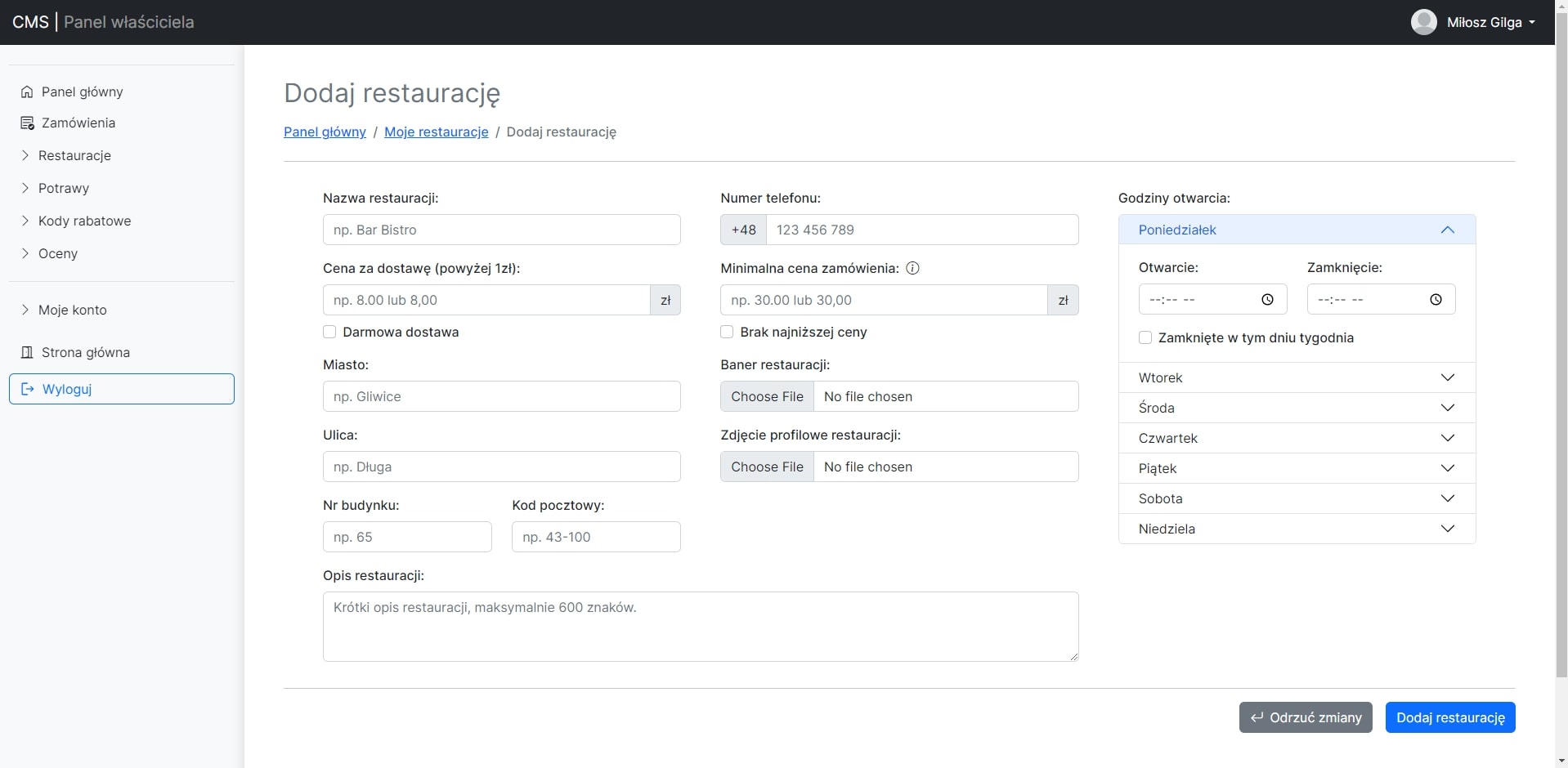Click the clock icon in the Zamknięcie time field
1568x768 pixels.
[1436, 300]
